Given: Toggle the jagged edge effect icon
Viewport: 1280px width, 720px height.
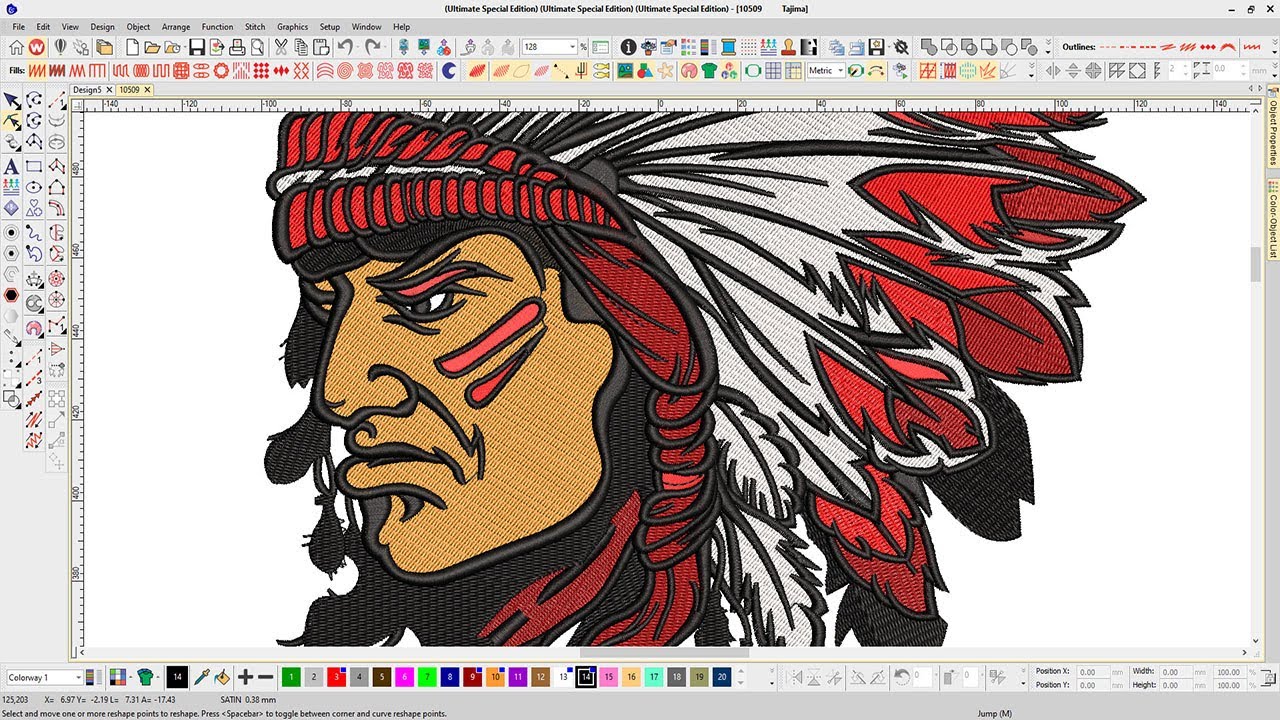Looking at the screenshot, I should pyautogui.click(x=986, y=70).
